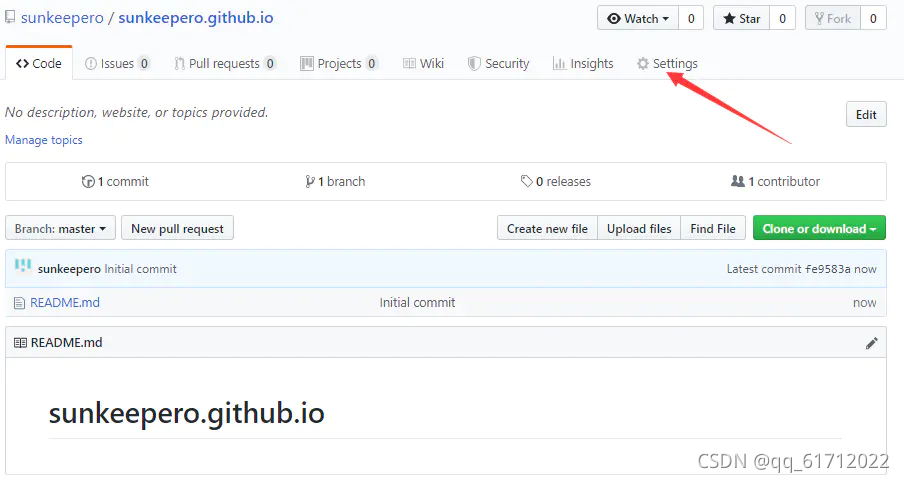This screenshot has width=904, height=482.
Task: Click the Find File button
Action: [713, 228]
